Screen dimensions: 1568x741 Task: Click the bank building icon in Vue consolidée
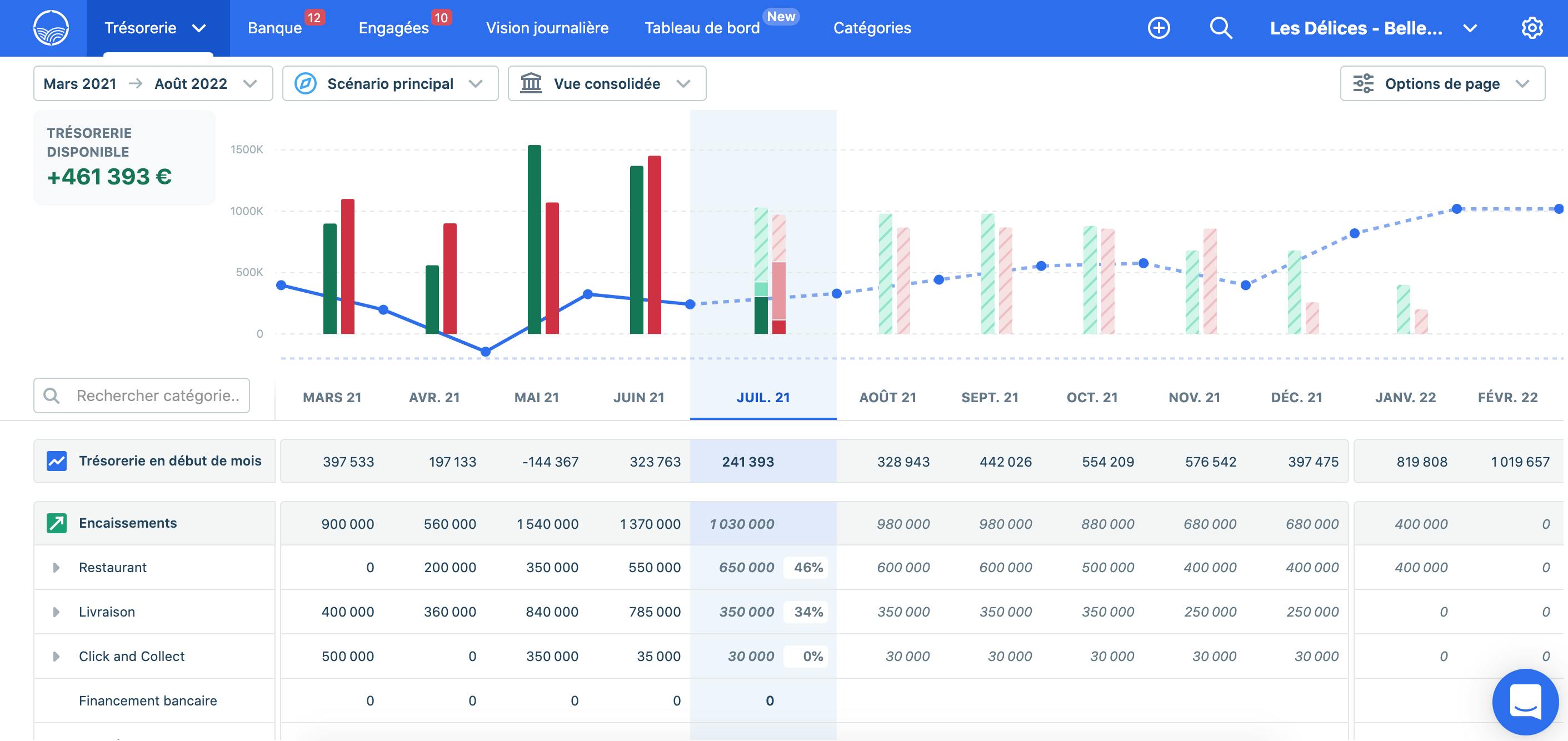point(531,83)
